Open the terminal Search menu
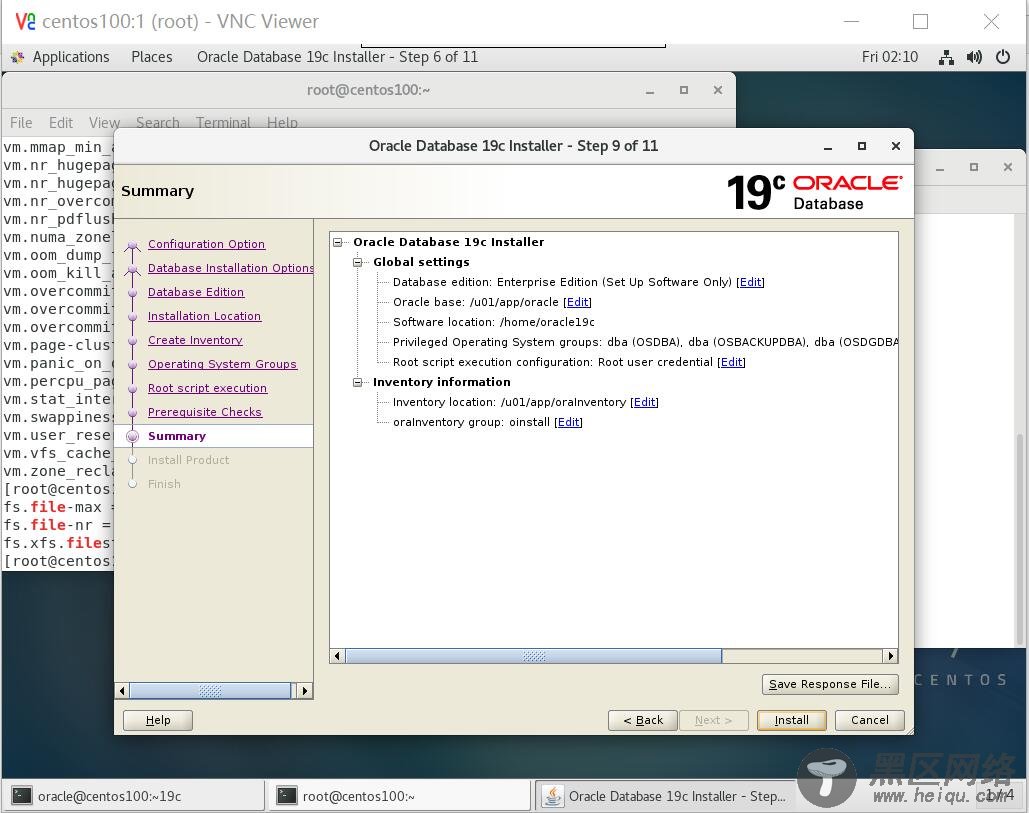 pos(158,122)
